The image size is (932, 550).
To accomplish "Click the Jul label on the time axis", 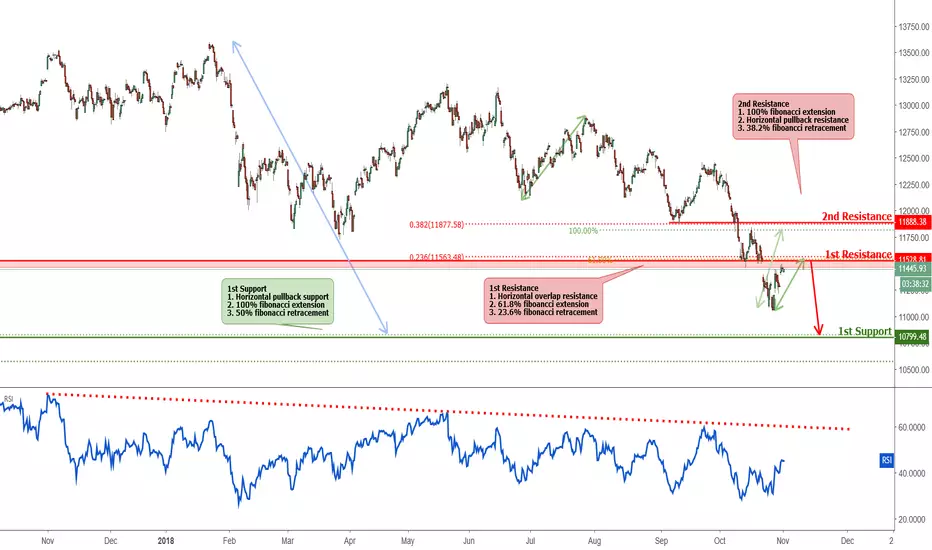I will pos(530,540).
